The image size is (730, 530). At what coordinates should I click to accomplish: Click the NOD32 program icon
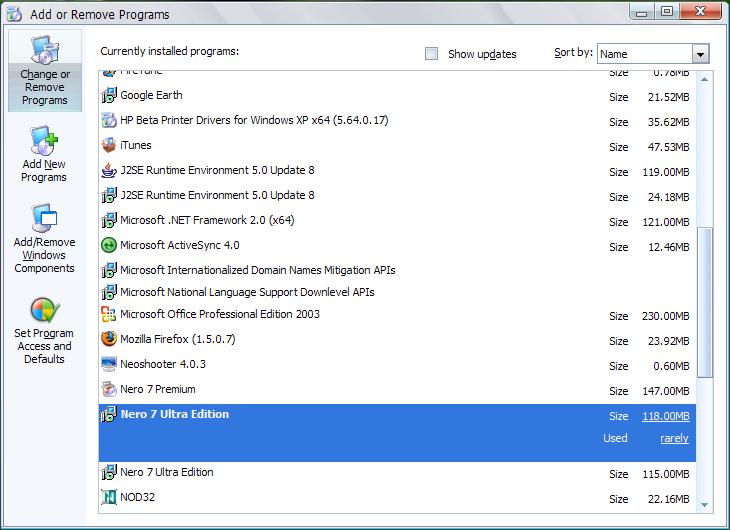tap(109, 497)
